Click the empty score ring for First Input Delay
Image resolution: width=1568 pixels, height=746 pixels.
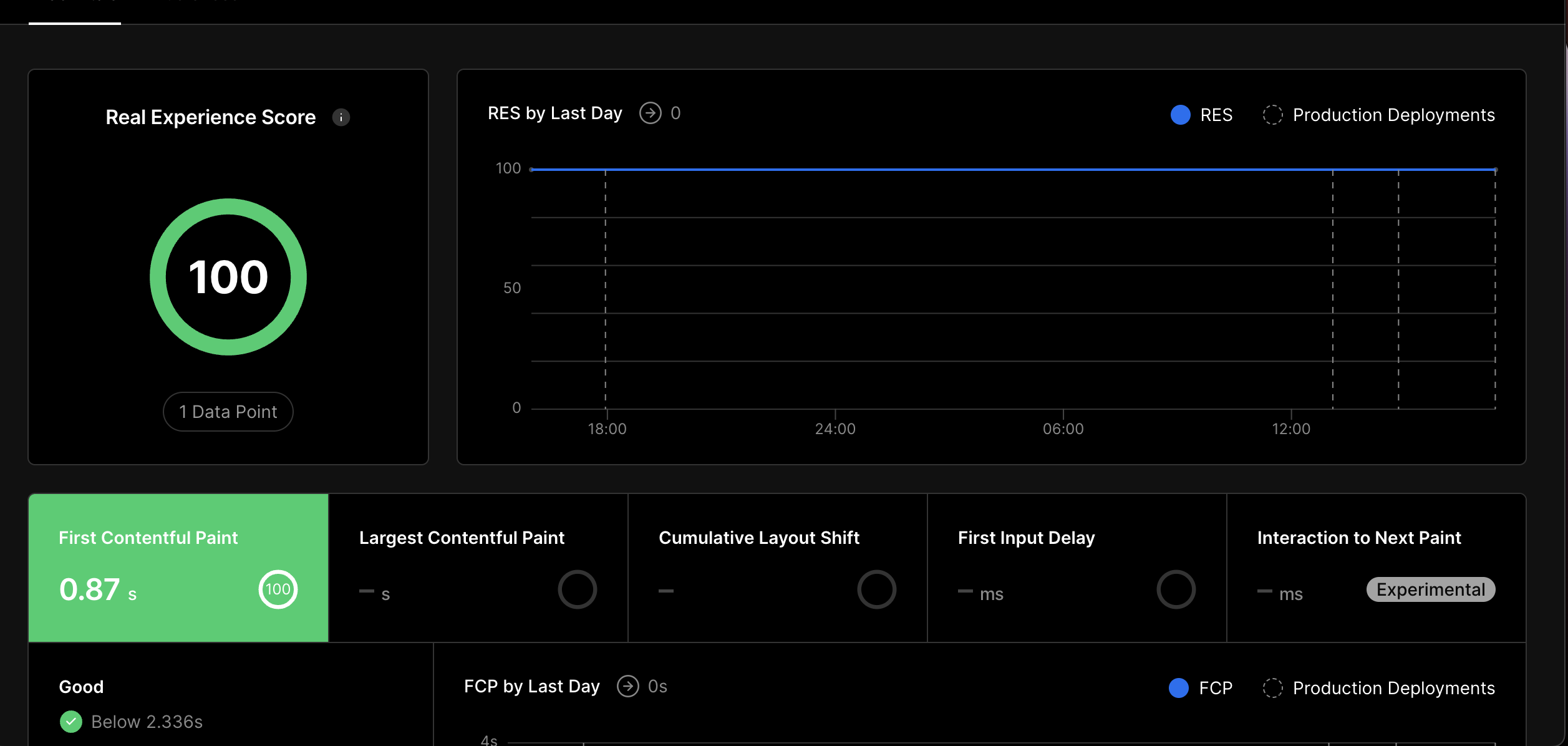click(x=1176, y=589)
